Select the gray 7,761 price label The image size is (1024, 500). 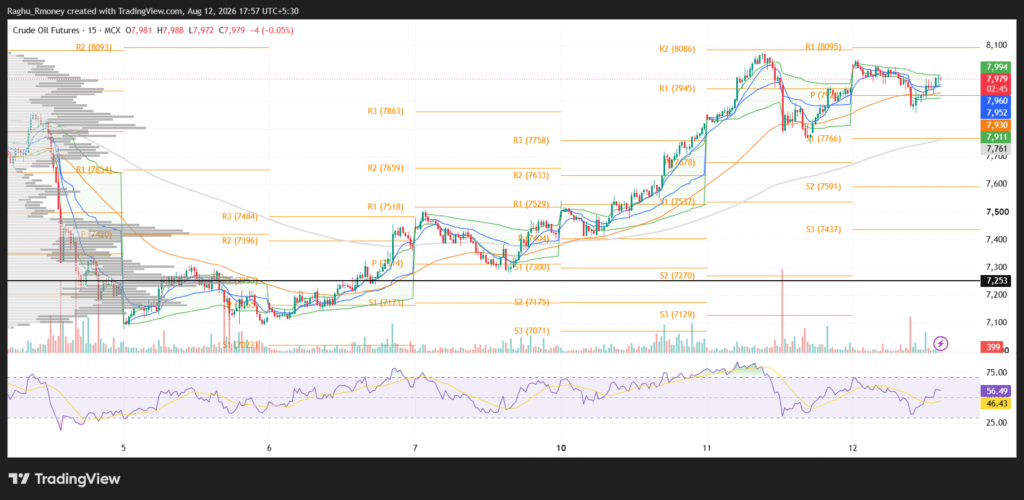pyautogui.click(x=997, y=149)
